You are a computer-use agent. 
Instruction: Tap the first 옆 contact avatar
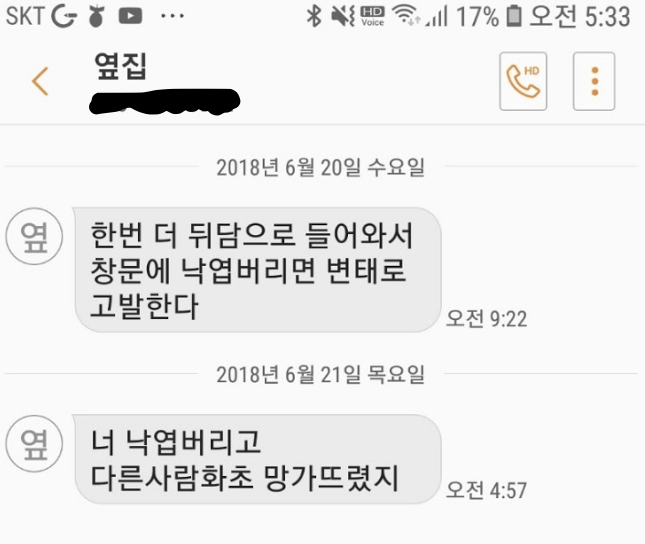click(x=34, y=236)
